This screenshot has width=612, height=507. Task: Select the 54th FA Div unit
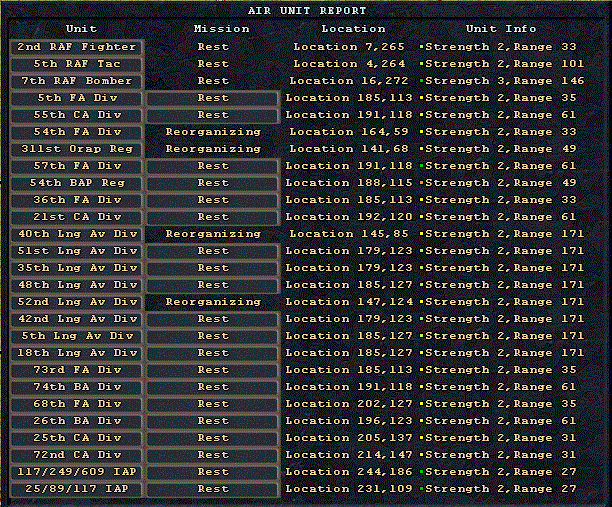click(x=77, y=132)
